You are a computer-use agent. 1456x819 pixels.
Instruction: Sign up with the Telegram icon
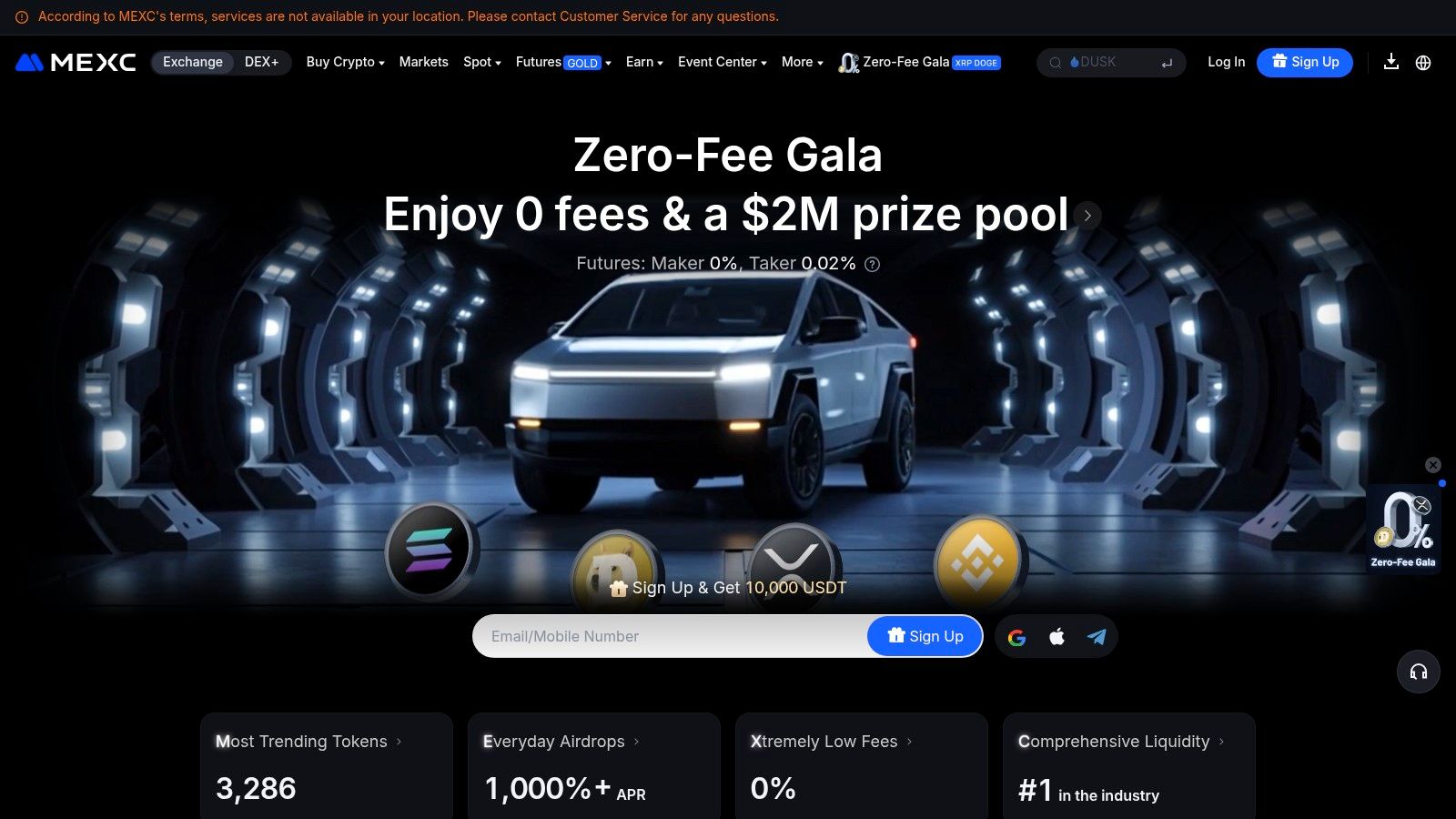coord(1097,637)
